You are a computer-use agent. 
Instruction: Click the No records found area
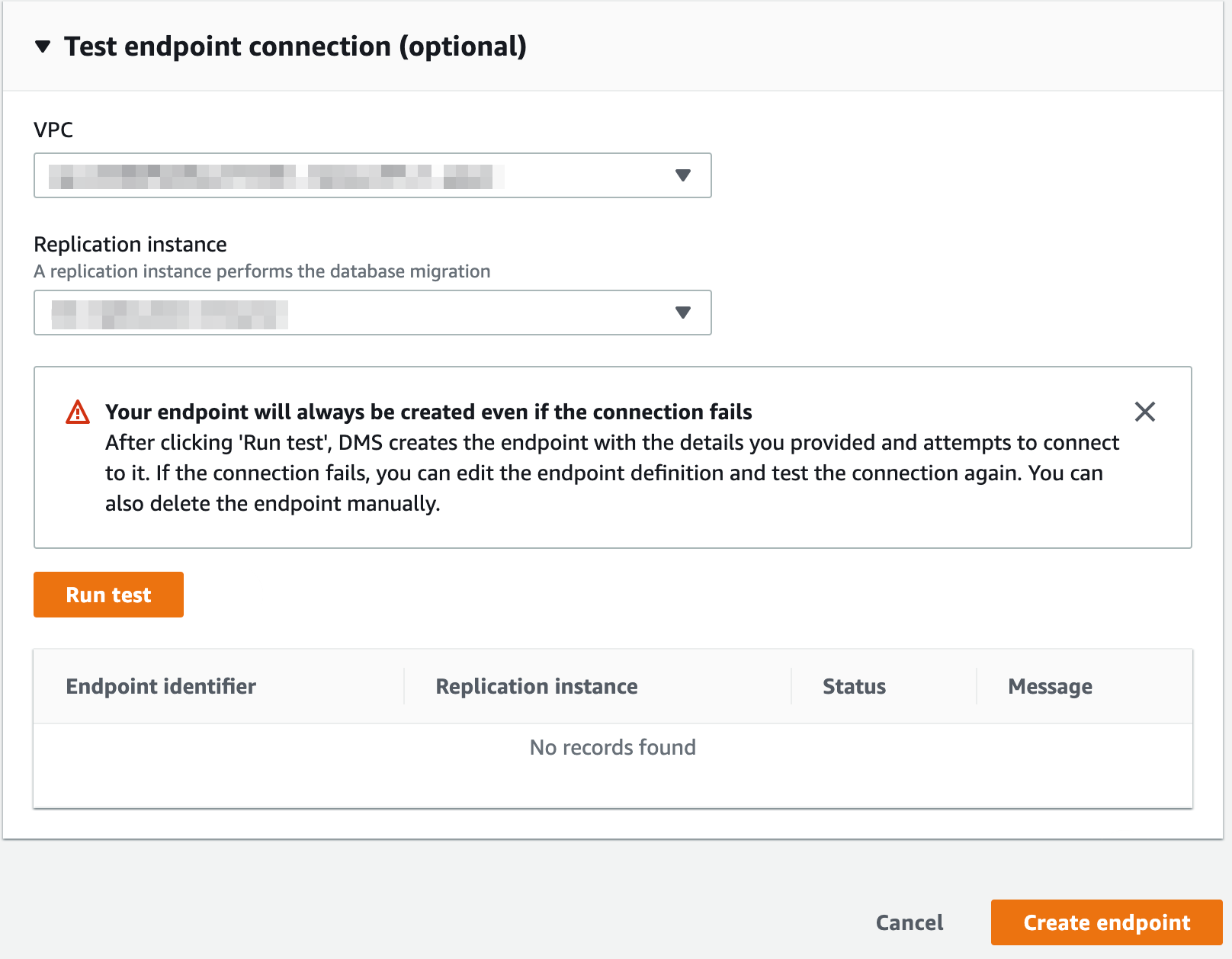[612, 747]
